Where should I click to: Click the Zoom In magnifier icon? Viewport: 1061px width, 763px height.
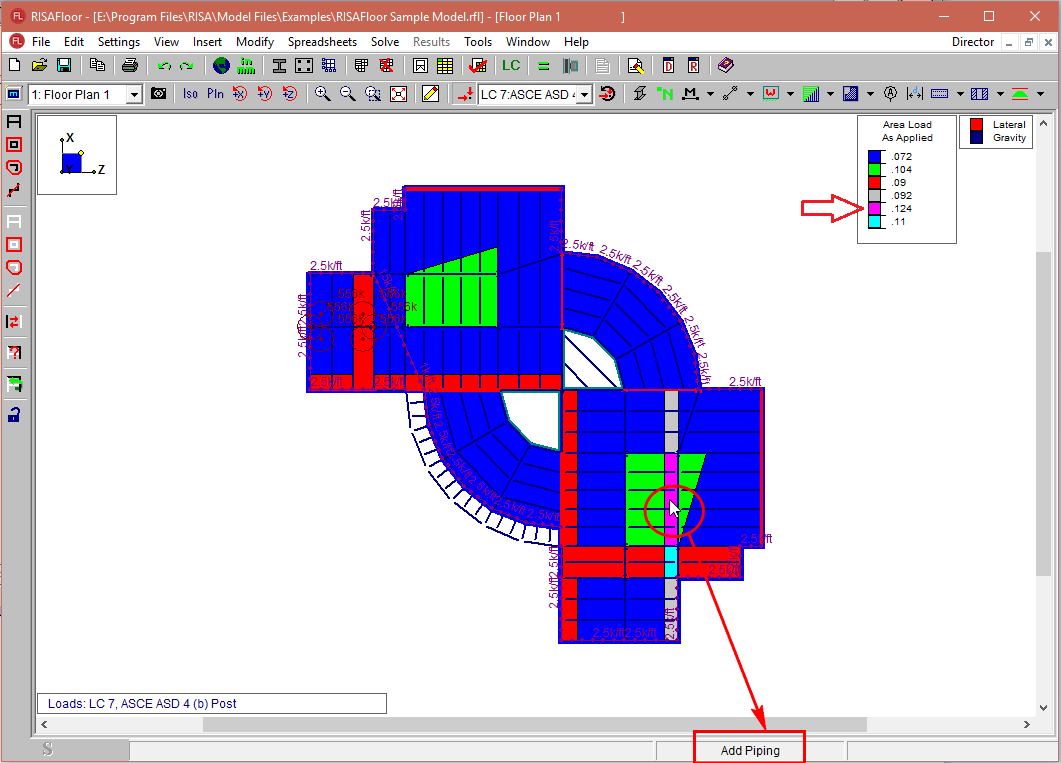click(x=322, y=94)
